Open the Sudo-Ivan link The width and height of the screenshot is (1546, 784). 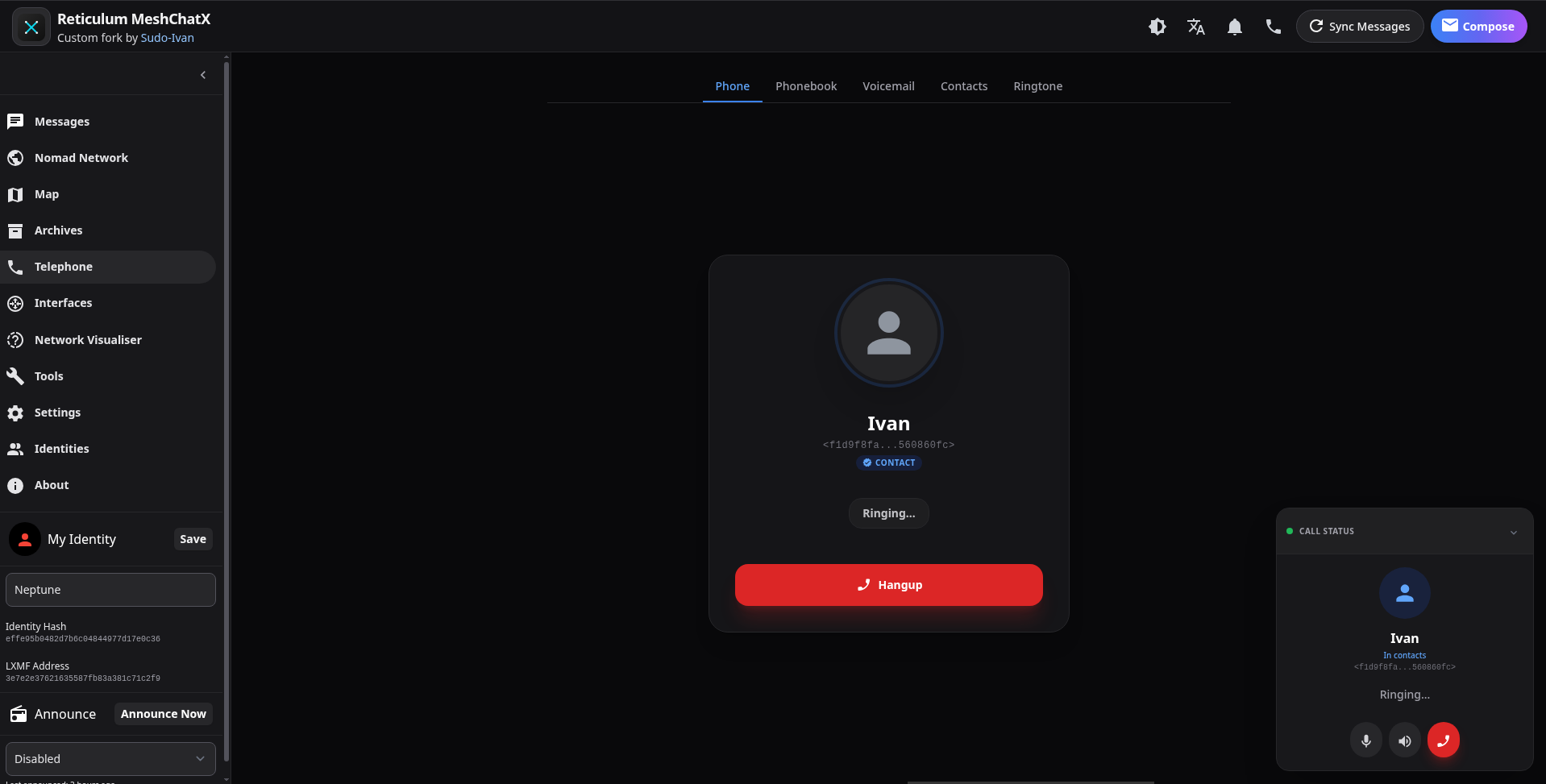tap(167, 38)
